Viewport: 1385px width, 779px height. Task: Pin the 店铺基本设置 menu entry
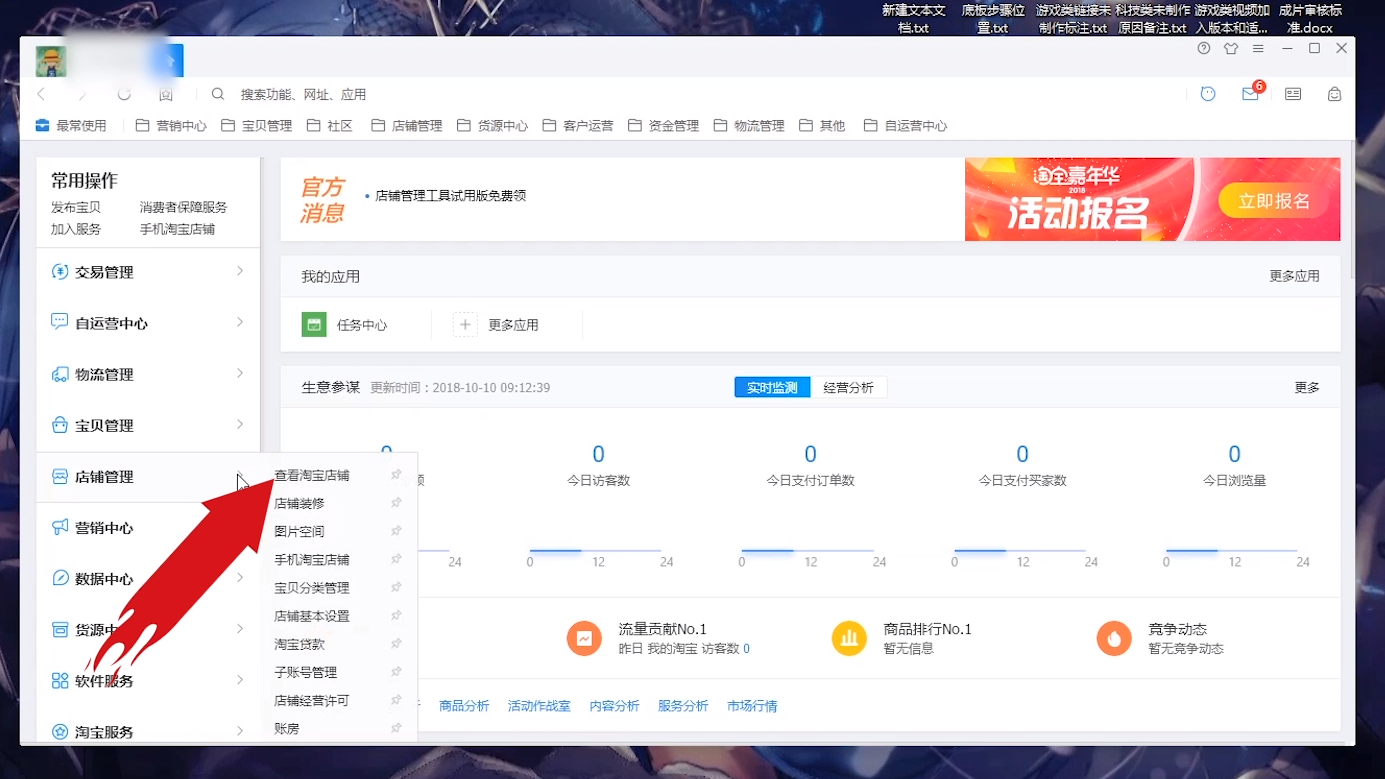pyautogui.click(x=396, y=615)
